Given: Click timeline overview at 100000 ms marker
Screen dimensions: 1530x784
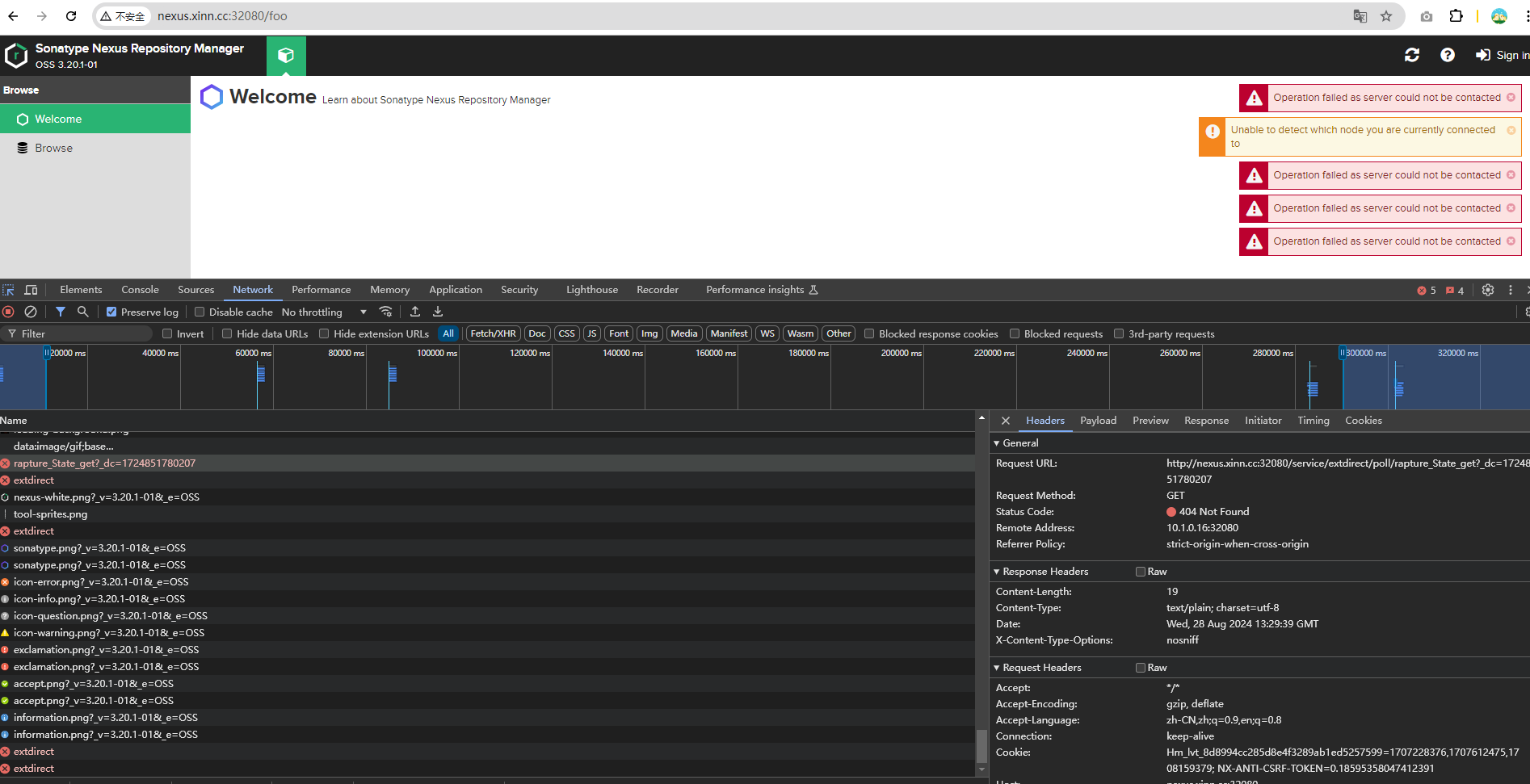Looking at the screenshot, I should [436, 353].
